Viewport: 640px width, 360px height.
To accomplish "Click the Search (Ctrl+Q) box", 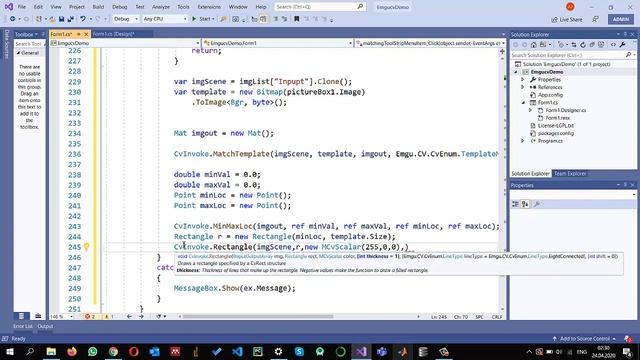I will [320, 7].
